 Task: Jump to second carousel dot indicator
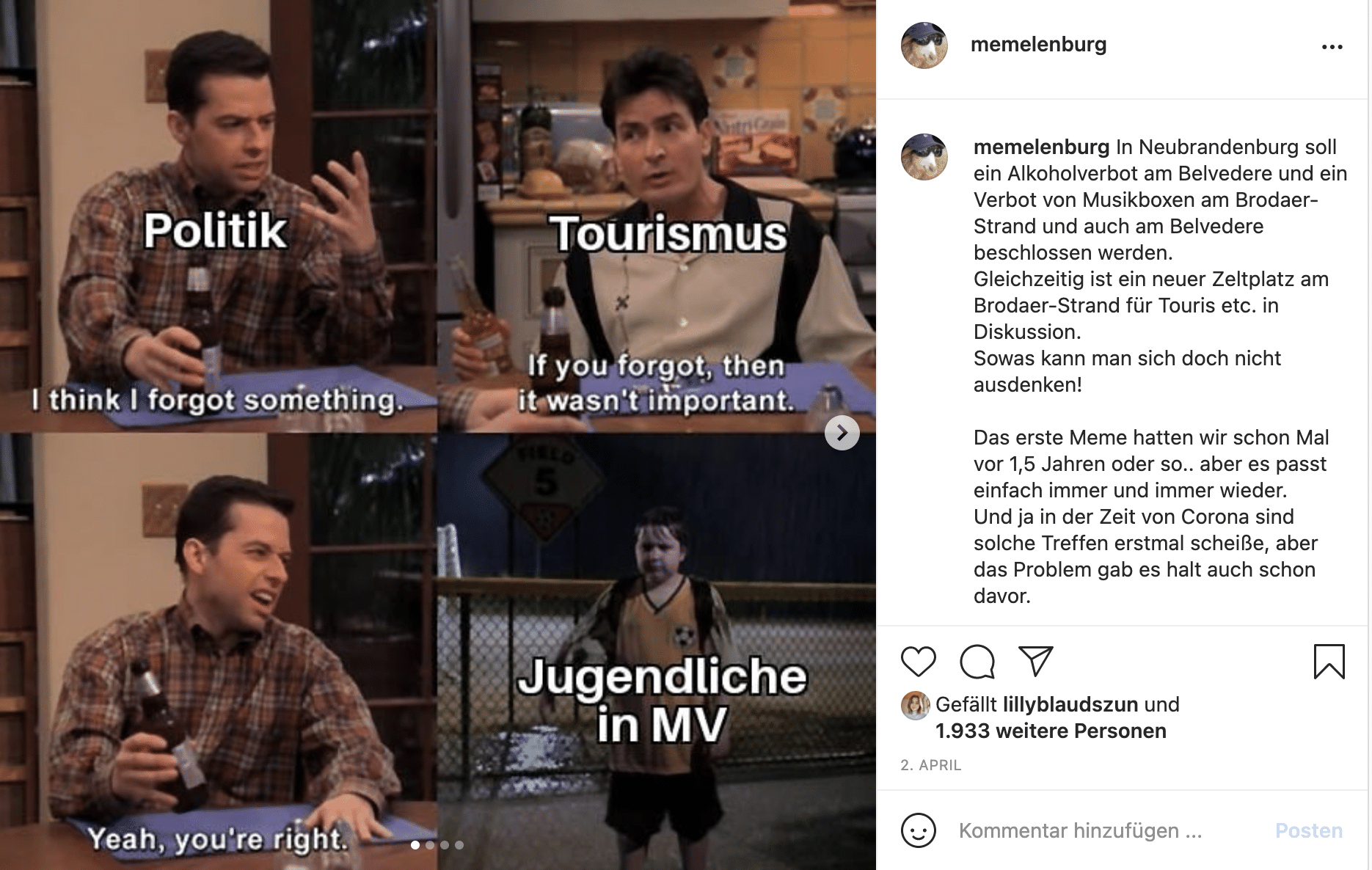point(430,845)
